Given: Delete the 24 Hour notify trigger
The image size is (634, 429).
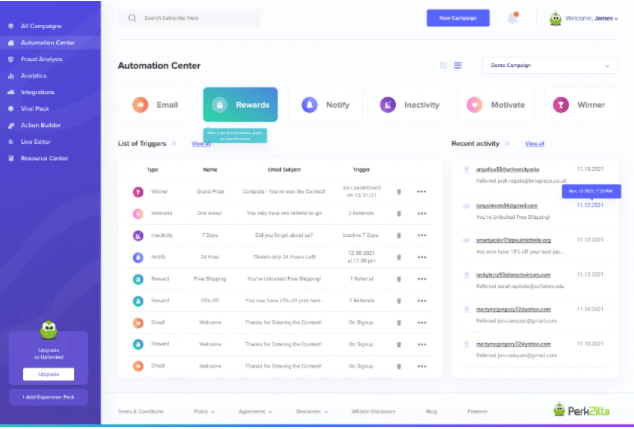Looking at the screenshot, I should tap(399, 257).
